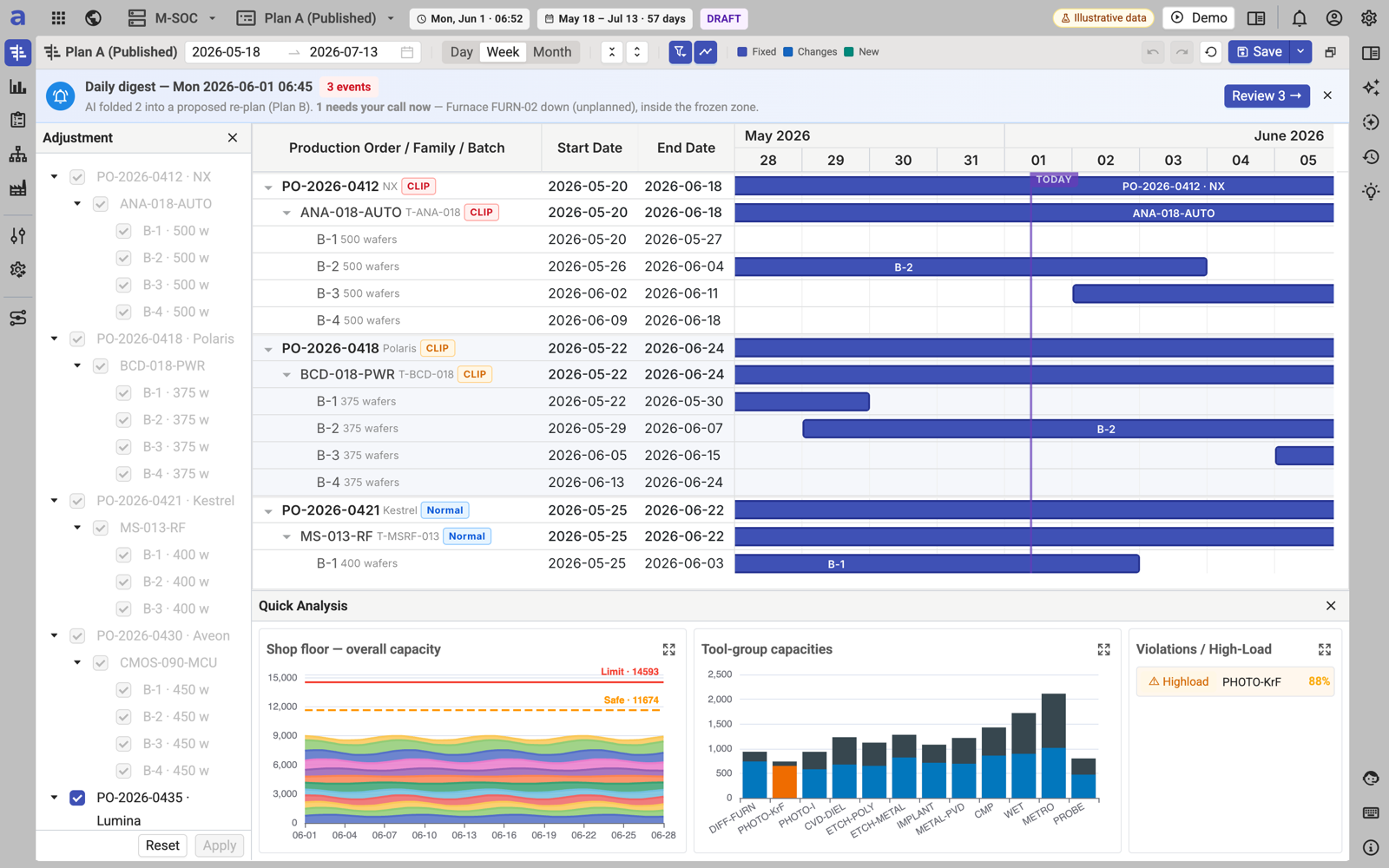Toggle MS-013-RF checkbox in Adjustment
Viewport: 1389px width, 868px height.
point(101,528)
